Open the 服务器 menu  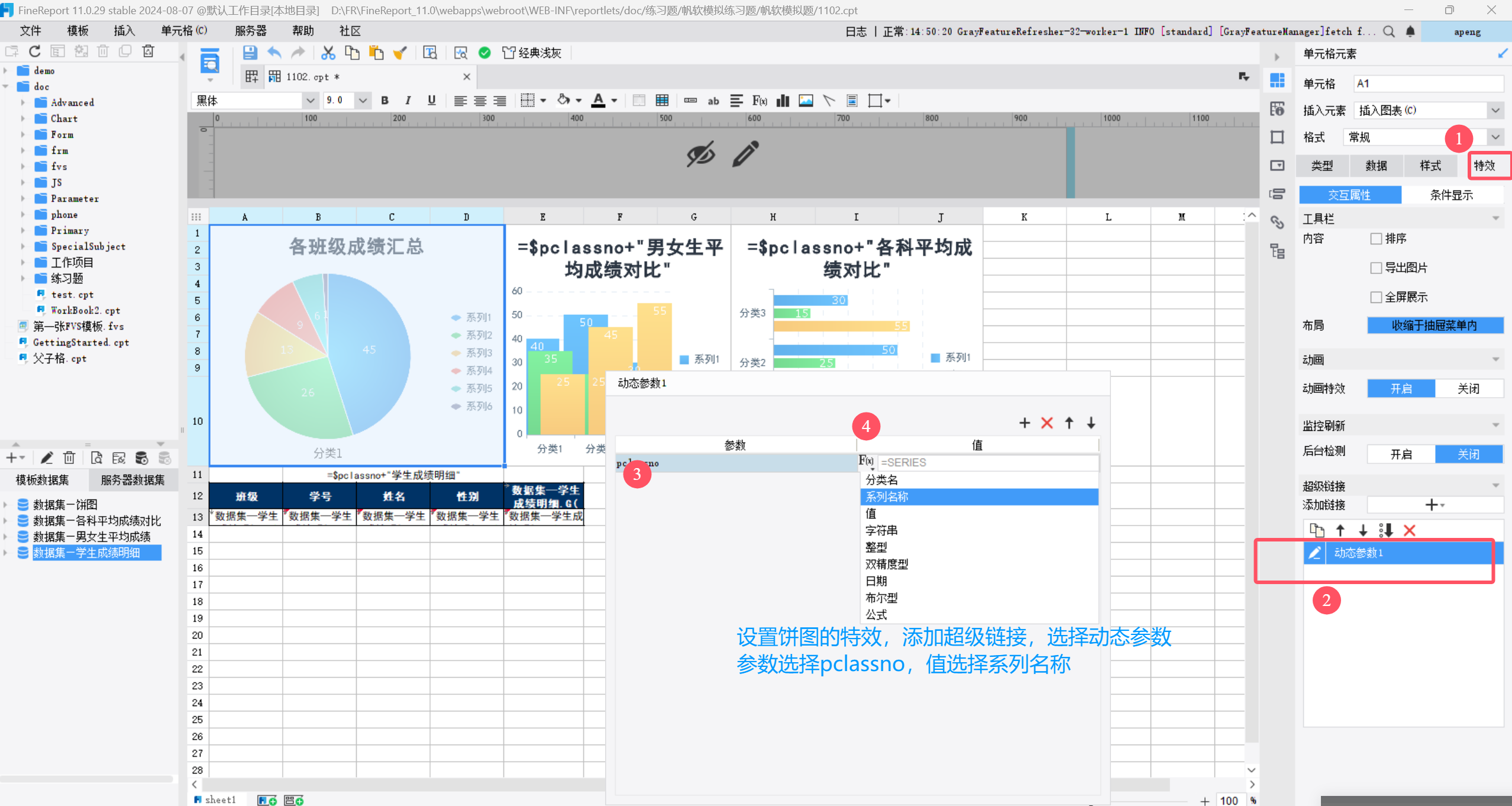(250, 31)
